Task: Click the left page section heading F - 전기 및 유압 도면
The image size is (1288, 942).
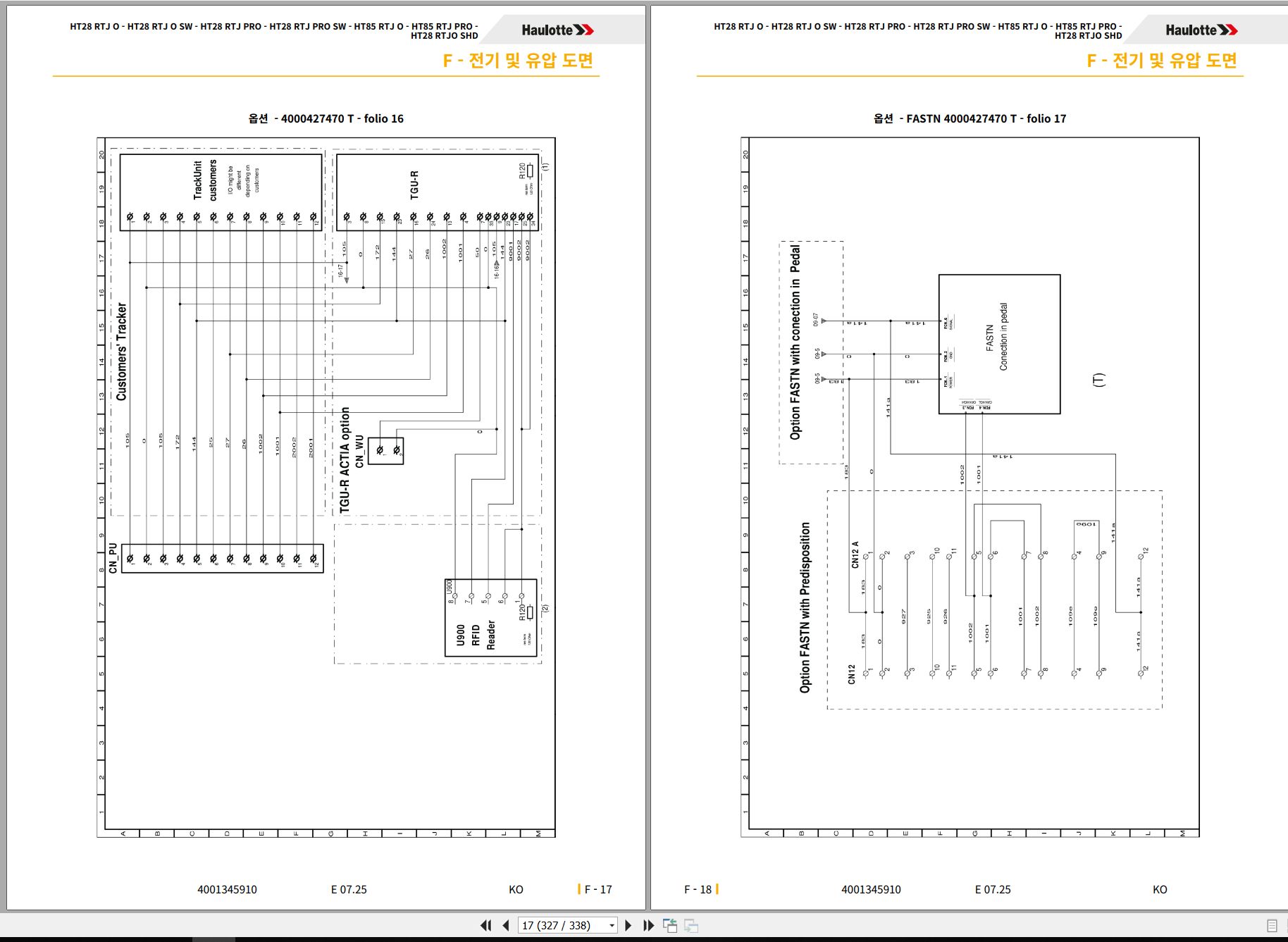Action: click(518, 61)
